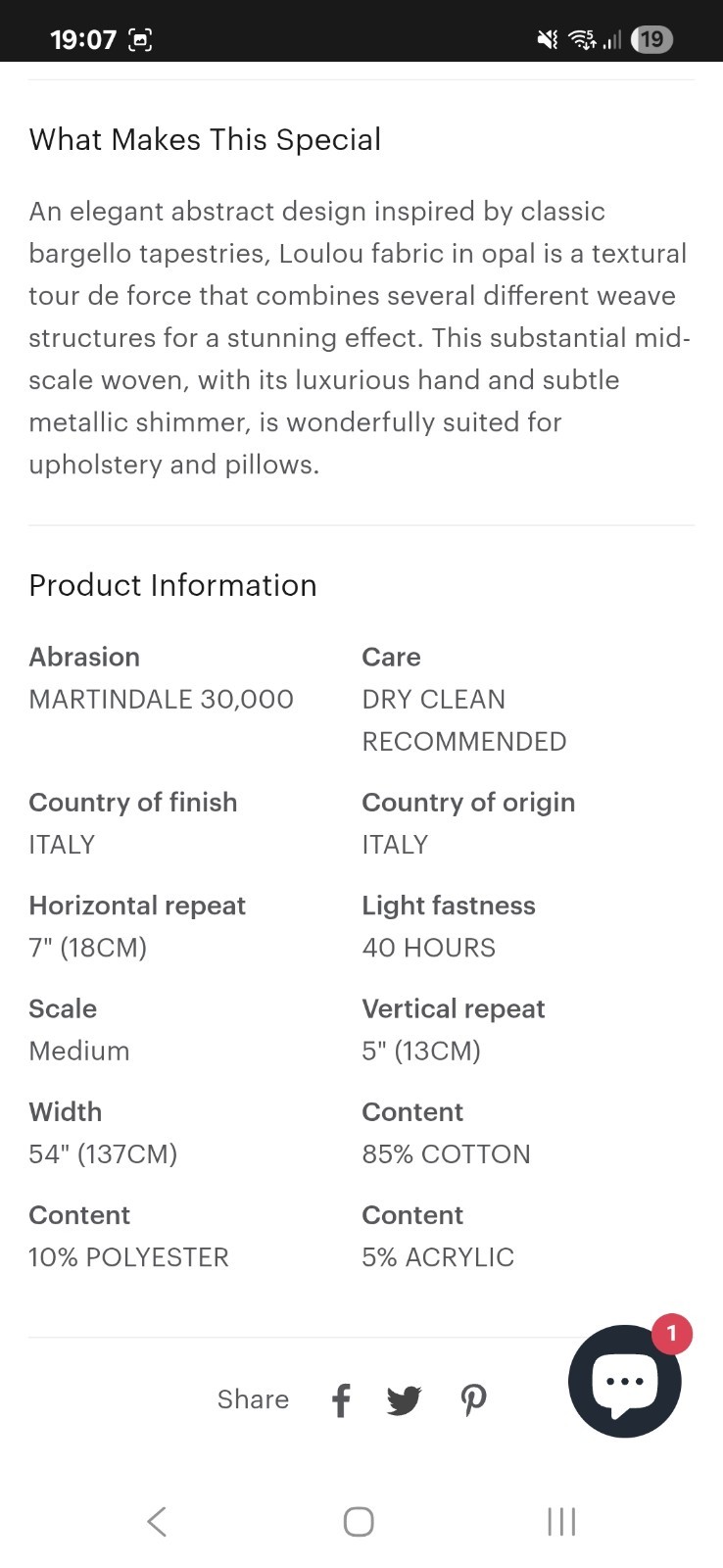The image size is (723, 1568).
Task: Tap the muted sound status icon
Action: pyautogui.click(x=548, y=39)
